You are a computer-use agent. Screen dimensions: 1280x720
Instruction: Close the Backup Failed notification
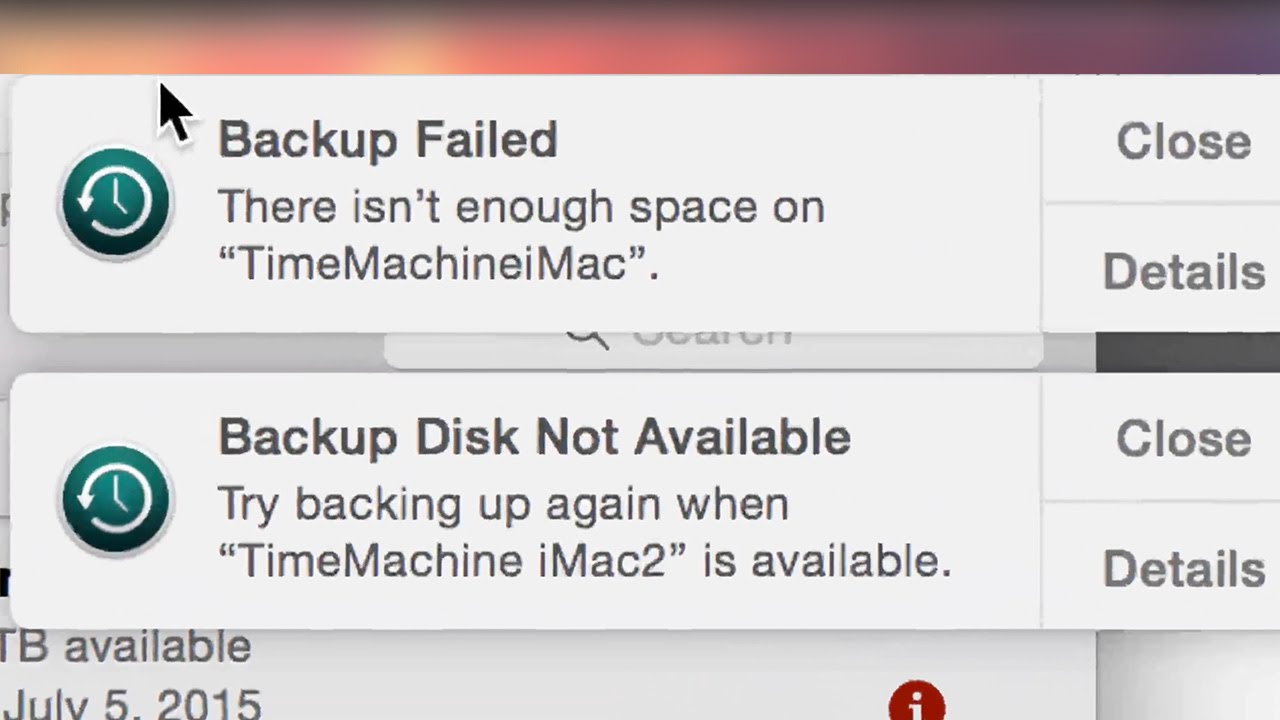coord(1183,141)
